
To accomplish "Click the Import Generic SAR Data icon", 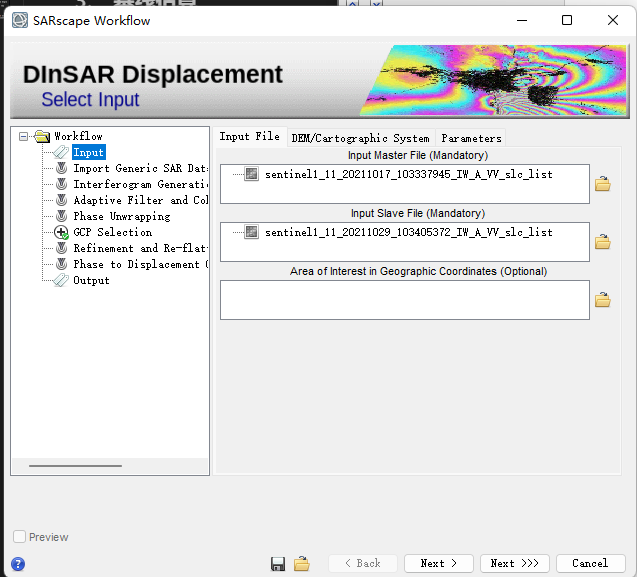I will [61, 168].
